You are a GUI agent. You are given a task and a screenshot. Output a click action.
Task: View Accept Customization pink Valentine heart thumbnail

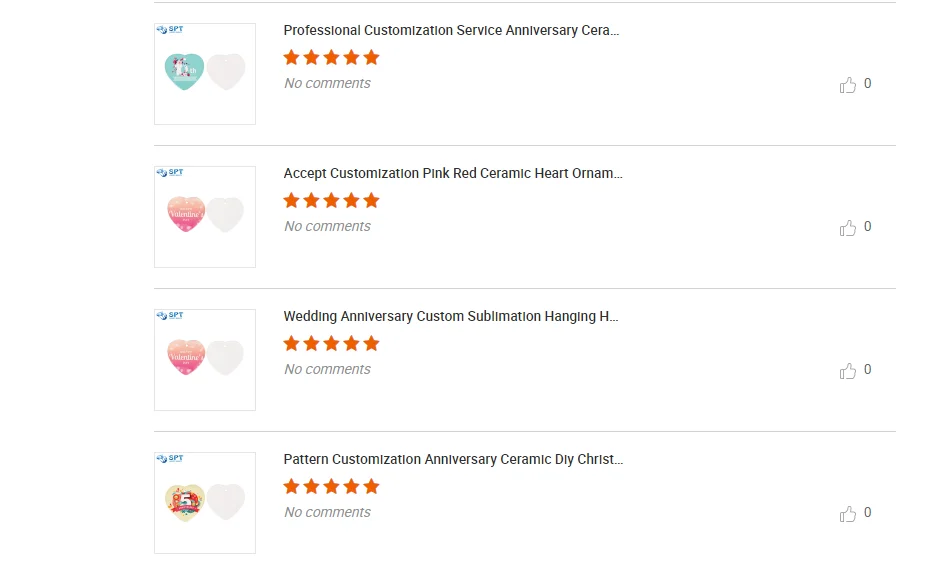pyautogui.click(x=205, y=217)
